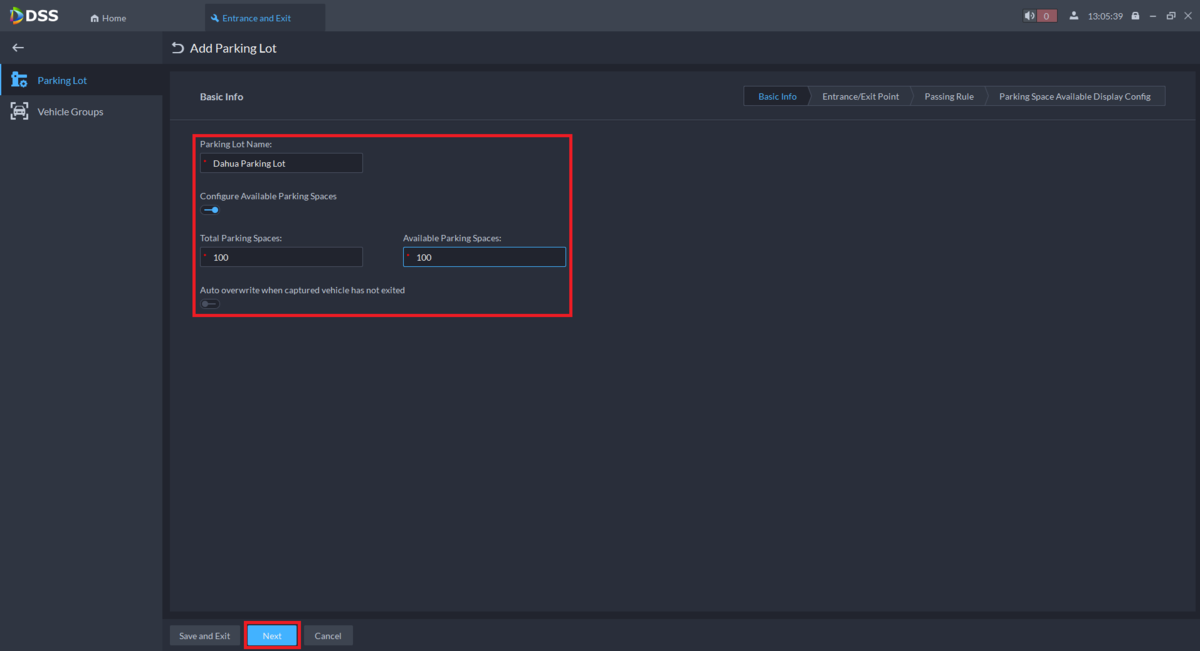Click the back arrow in the sidebar
The height and width of the screenshot is (651, 1200).
point(18,48)
